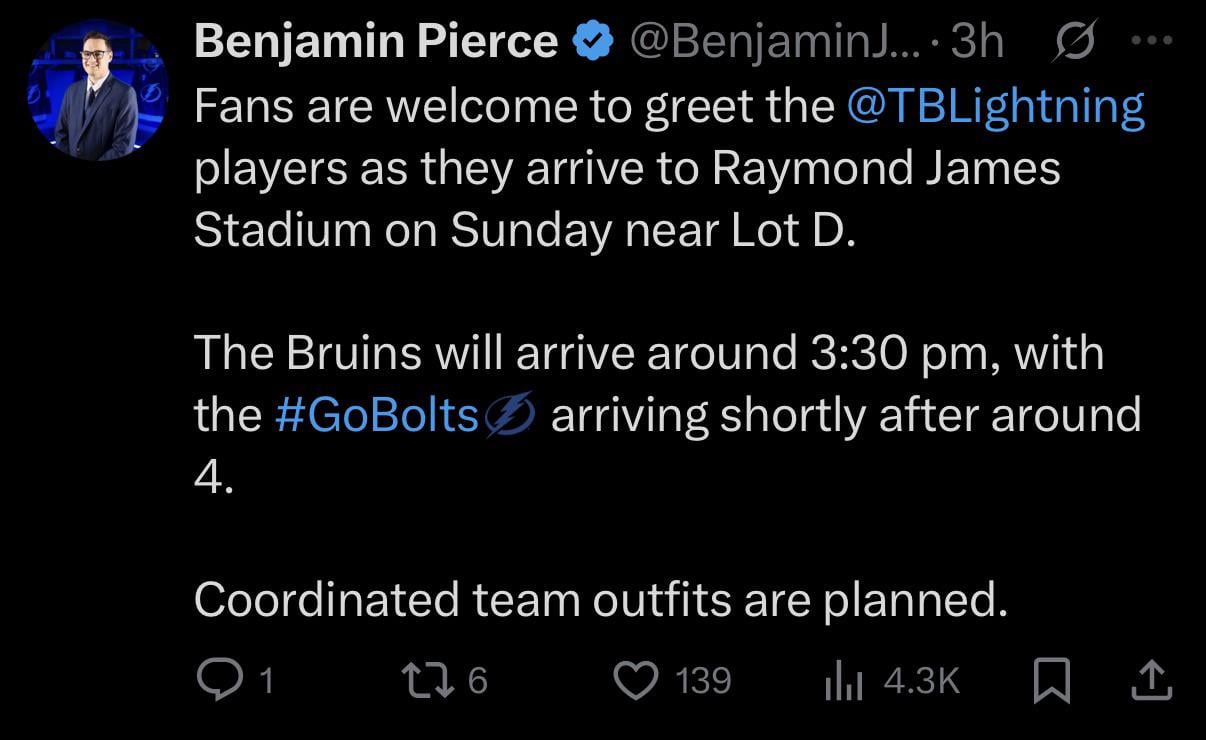Open the 3h timestamp link
Screen dimensions: 1206x740
click(x=978, y=40)
